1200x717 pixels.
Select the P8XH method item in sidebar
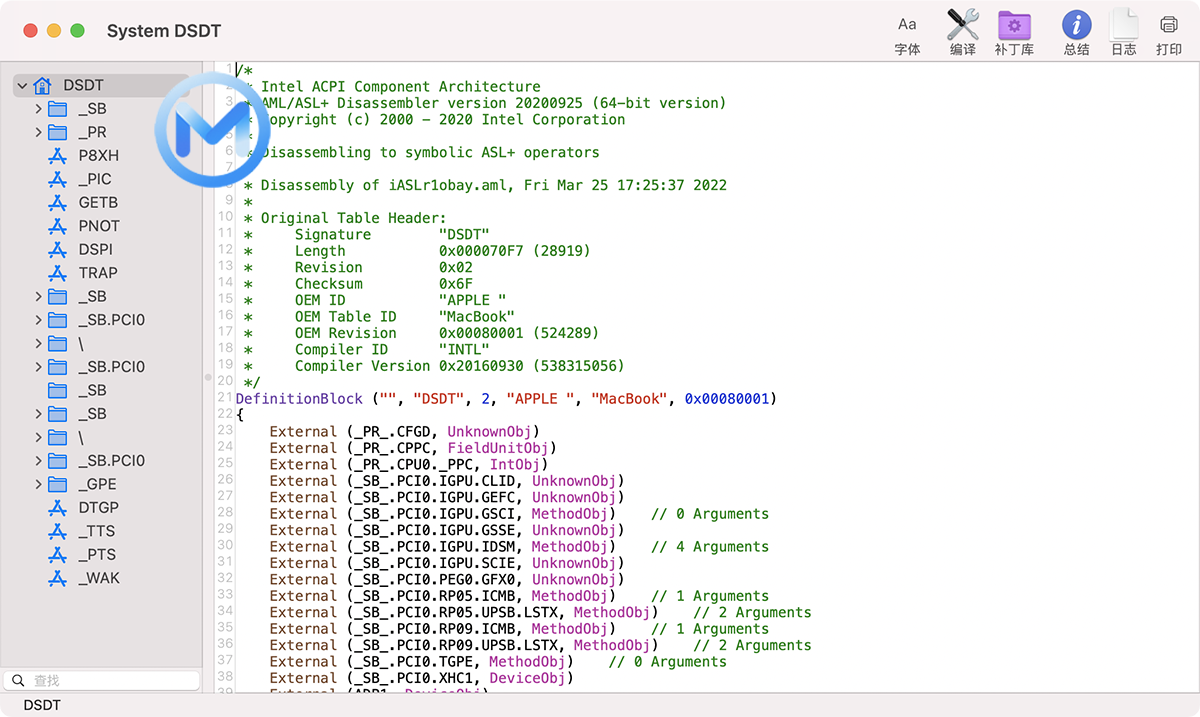98,156
